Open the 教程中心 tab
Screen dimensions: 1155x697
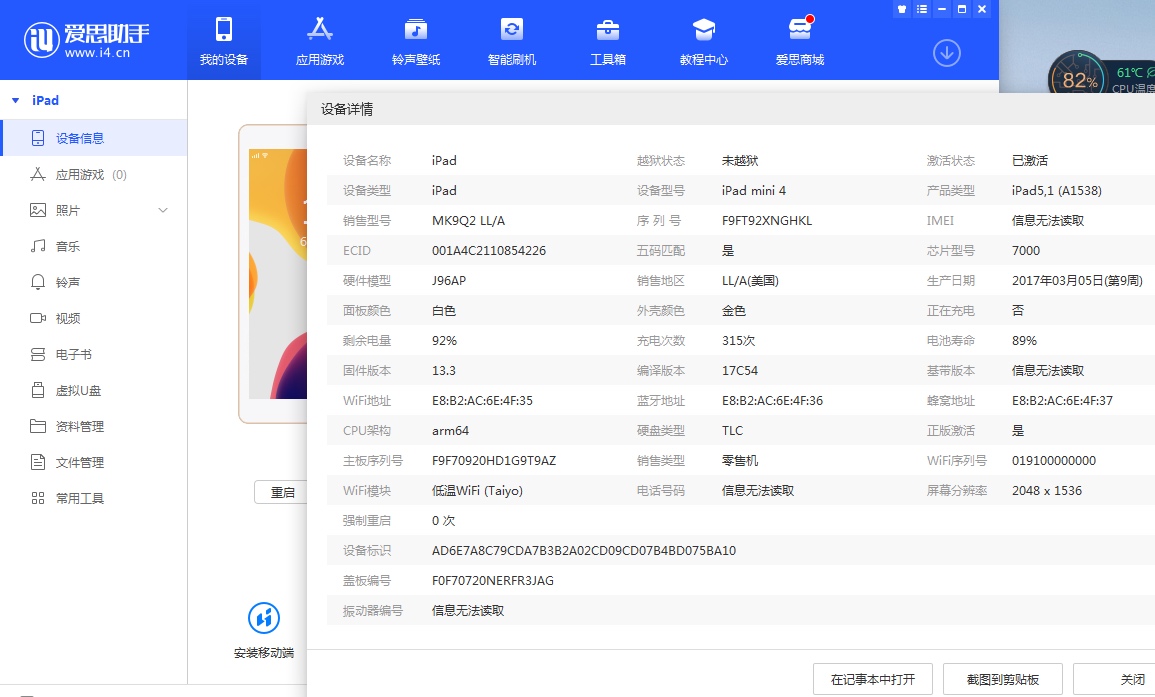pyautogui.click(x=703, y=42)
